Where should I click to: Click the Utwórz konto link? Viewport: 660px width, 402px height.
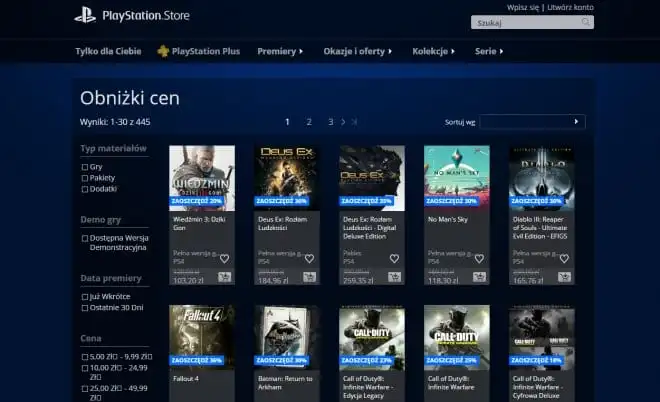tap(570, 7)
